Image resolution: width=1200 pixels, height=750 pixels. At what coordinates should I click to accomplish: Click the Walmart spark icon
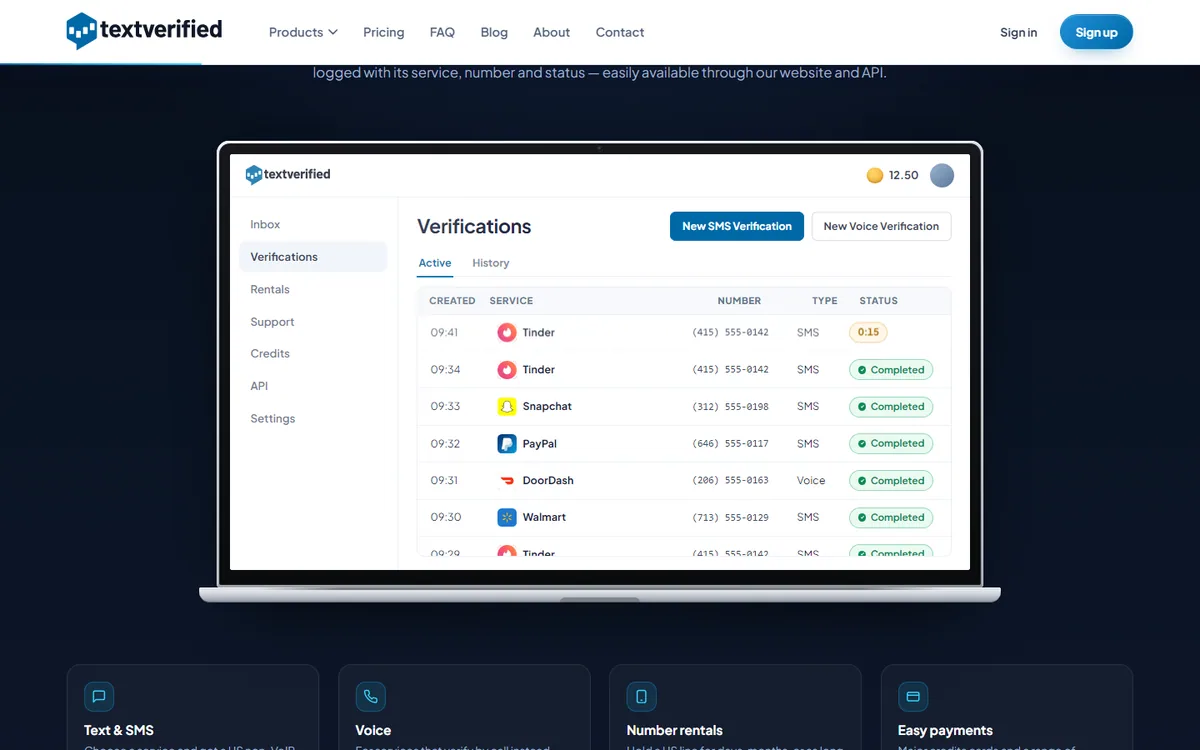pos(507,517)
